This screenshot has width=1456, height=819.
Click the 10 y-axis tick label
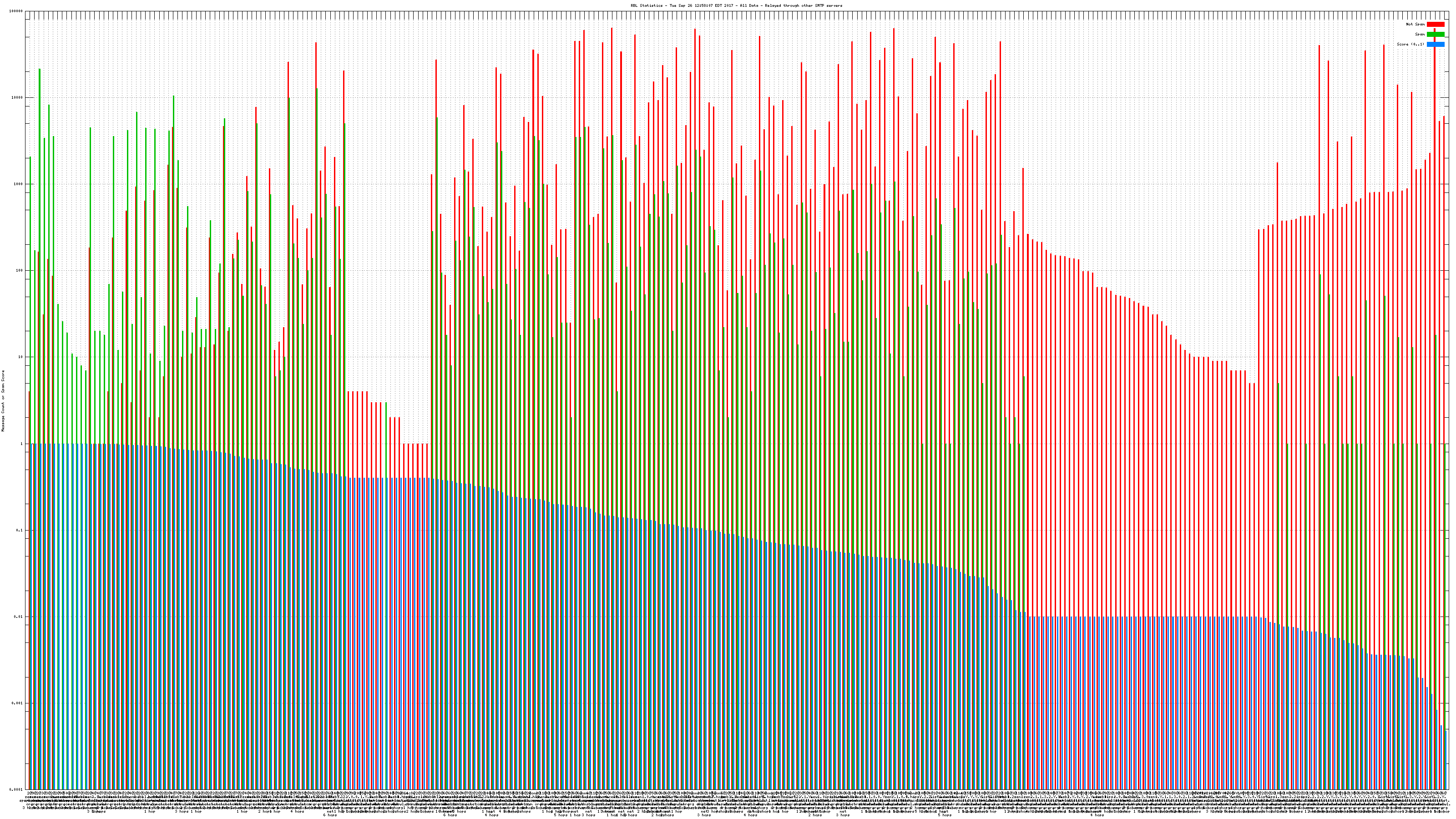pos(21,357)
